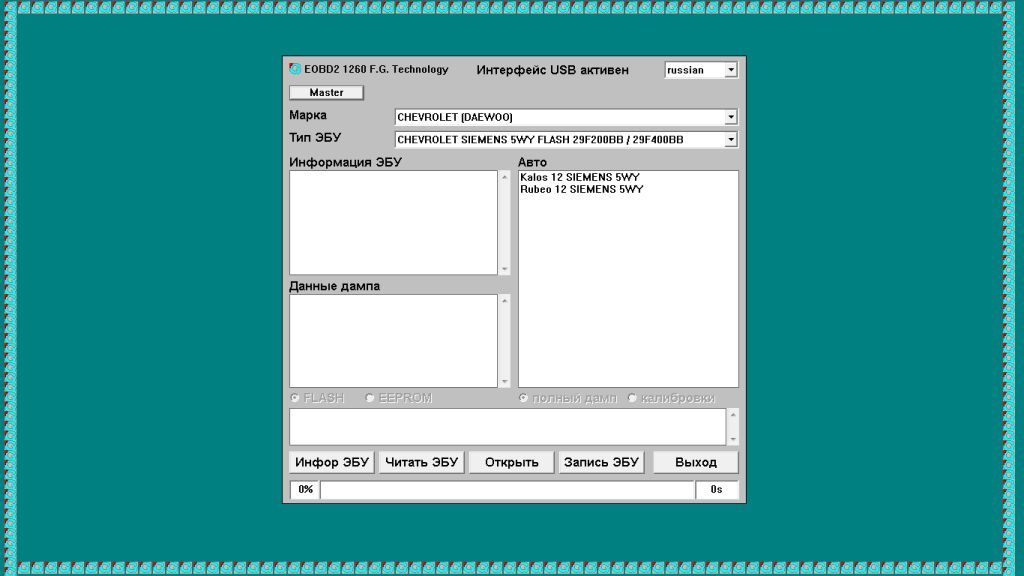1024x576 pixels.
Task: Click scroll up arrow of log area
Action: pyautogui.click(x=733, y=415)
